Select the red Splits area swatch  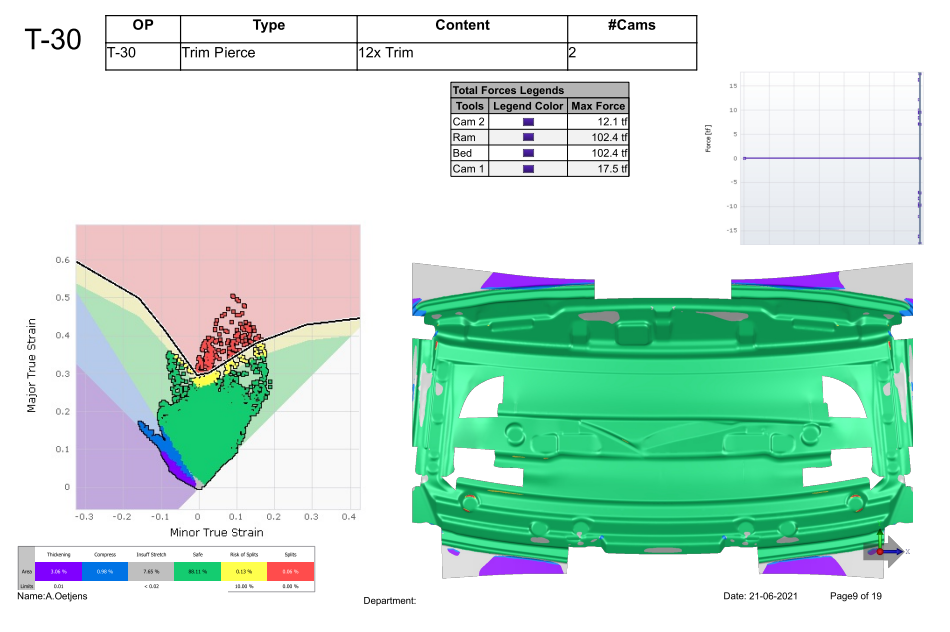291,571
